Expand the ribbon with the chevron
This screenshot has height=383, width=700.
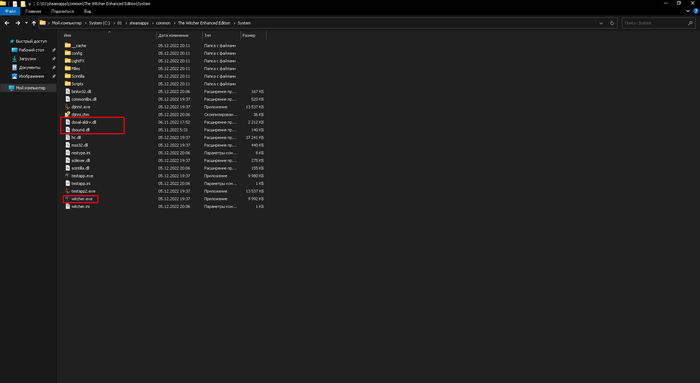(688, 11)
